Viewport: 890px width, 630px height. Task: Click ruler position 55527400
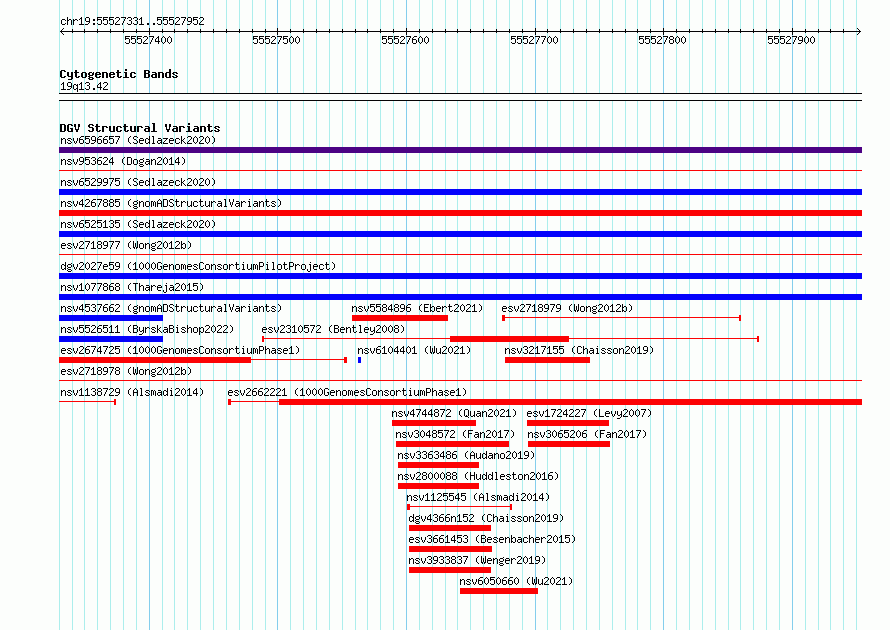click(148, 40)
